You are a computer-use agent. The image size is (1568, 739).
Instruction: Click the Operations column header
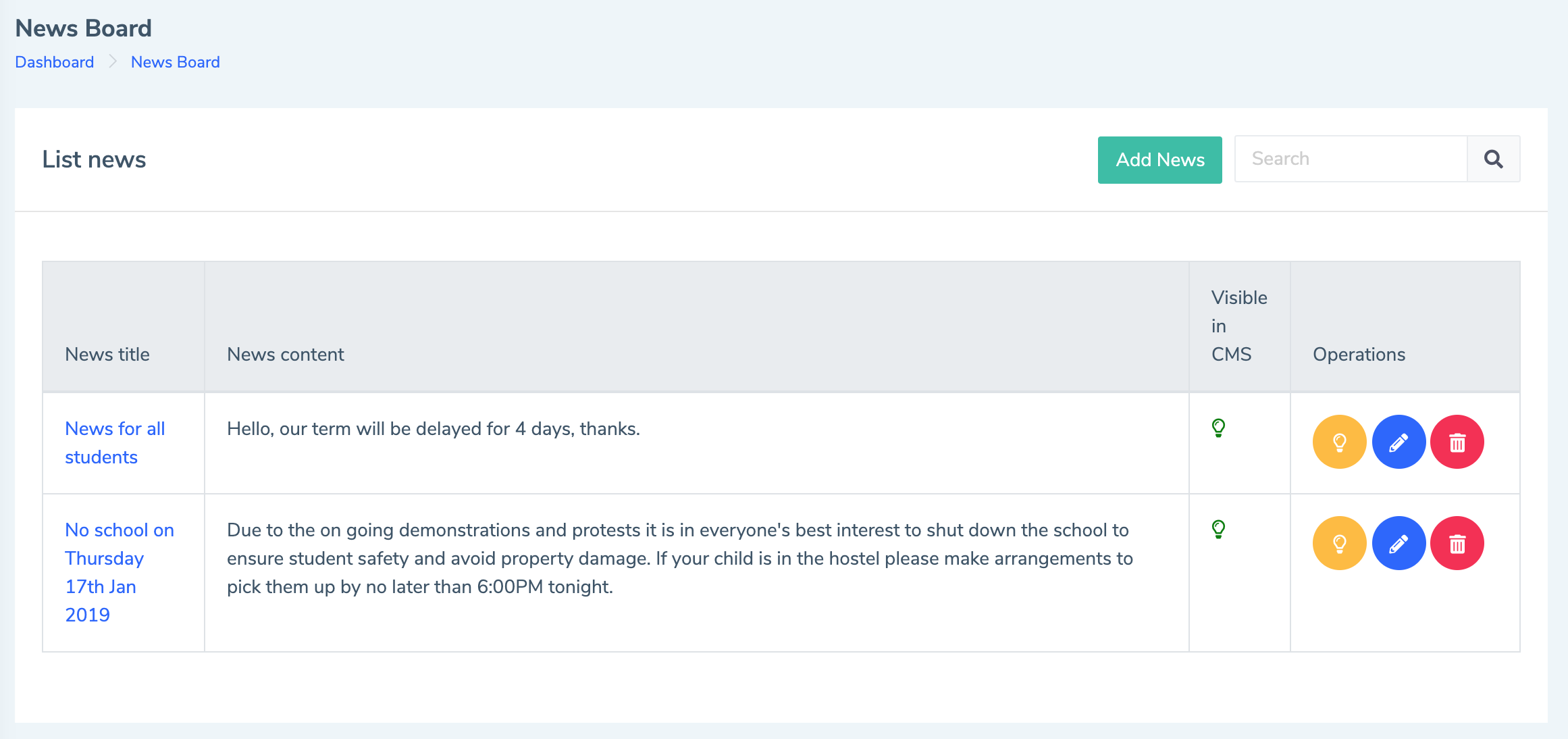(x=1359, y=355)
